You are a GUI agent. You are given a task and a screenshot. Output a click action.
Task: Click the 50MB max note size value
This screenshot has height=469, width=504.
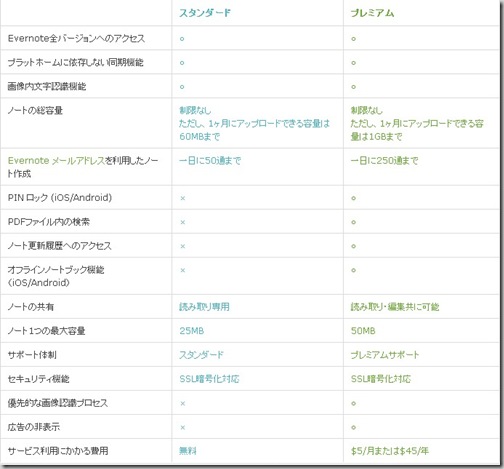pyautogui.click(x=363, y=331)
